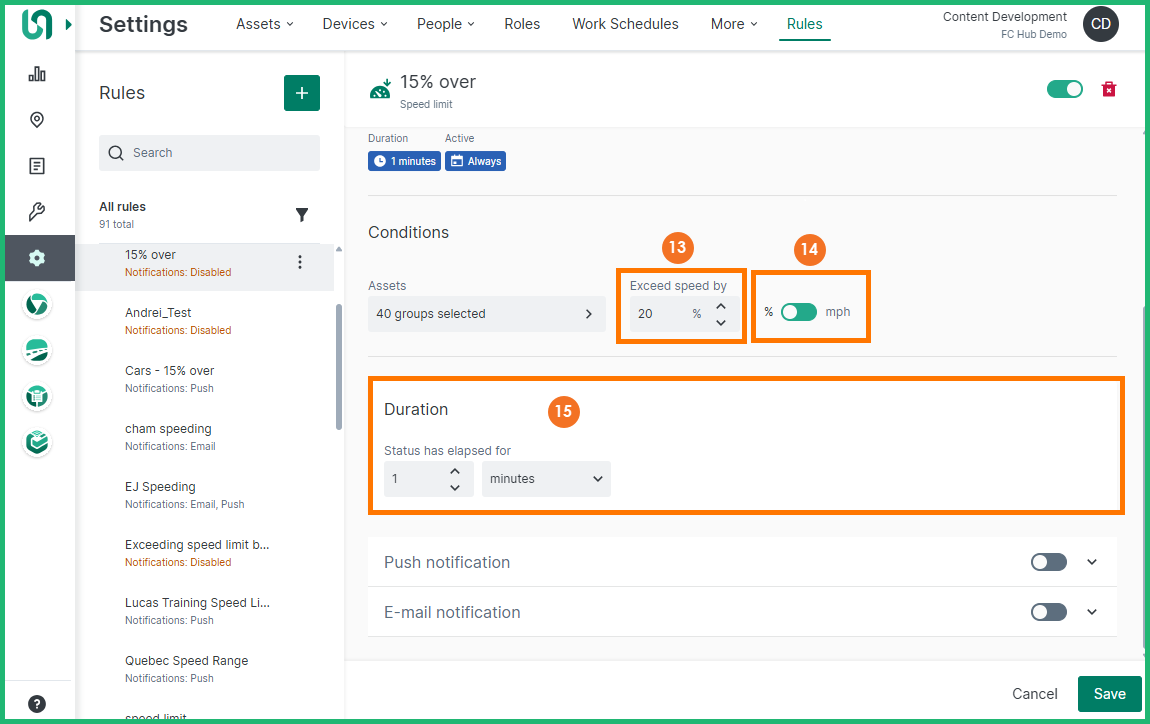
Task: Turn on the E-mail notification toggle
Action: [x=1049, y=612]
